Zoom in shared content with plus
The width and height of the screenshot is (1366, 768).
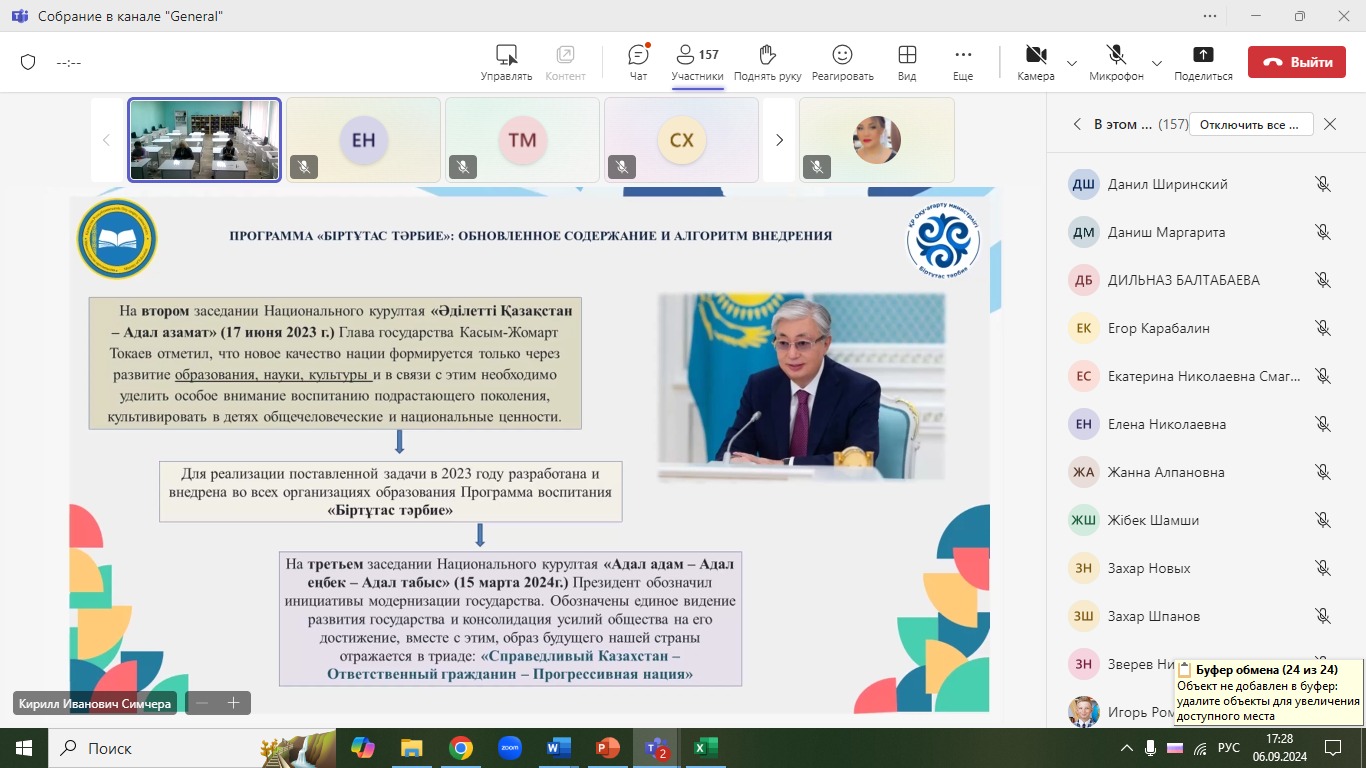pyautogui.click(x=234, y=703)
